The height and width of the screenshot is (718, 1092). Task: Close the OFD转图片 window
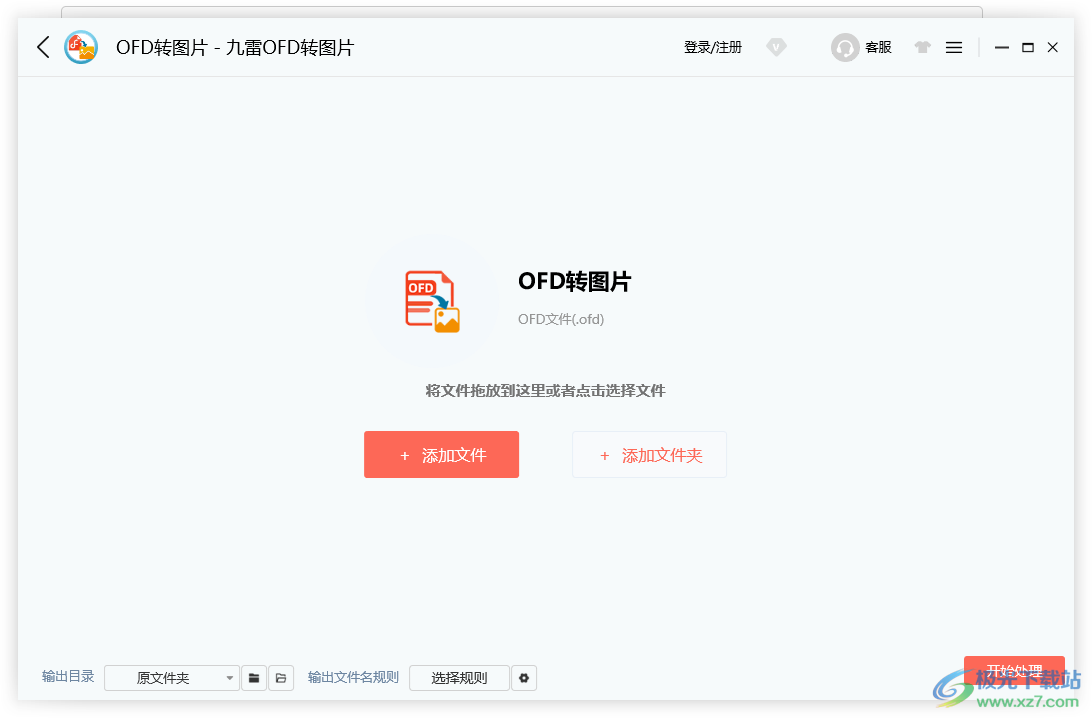click(x=1052, y=47)
